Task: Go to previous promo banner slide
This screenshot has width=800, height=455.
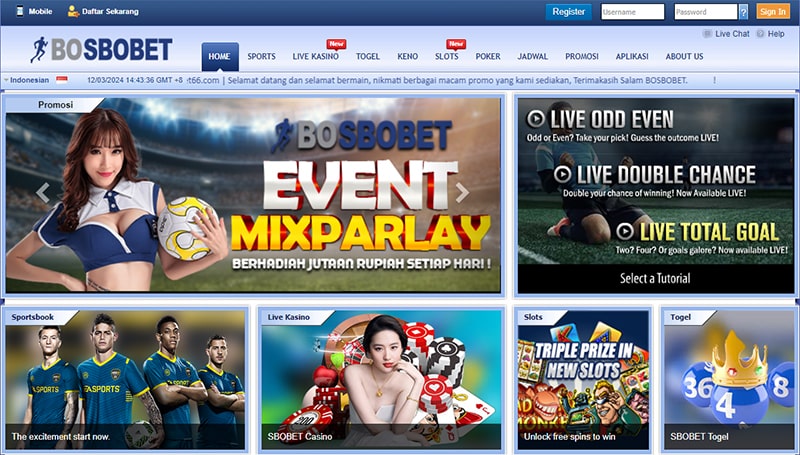Action: point(43,193)
